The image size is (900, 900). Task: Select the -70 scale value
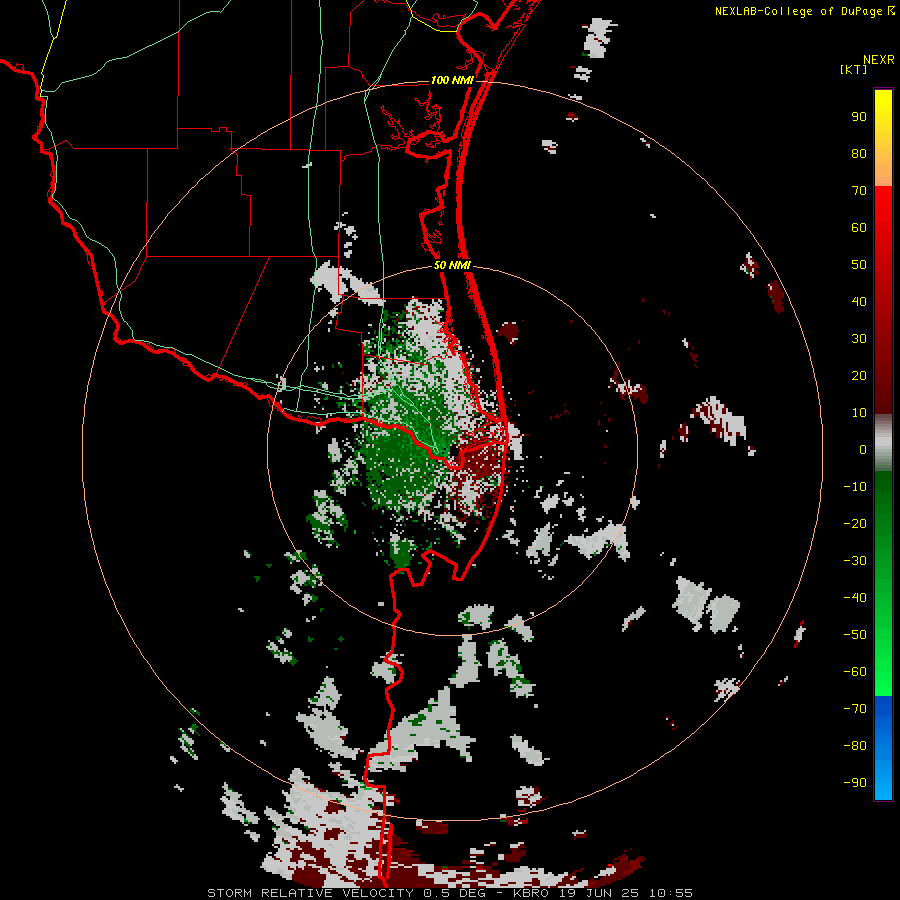(x=855, y=709)
